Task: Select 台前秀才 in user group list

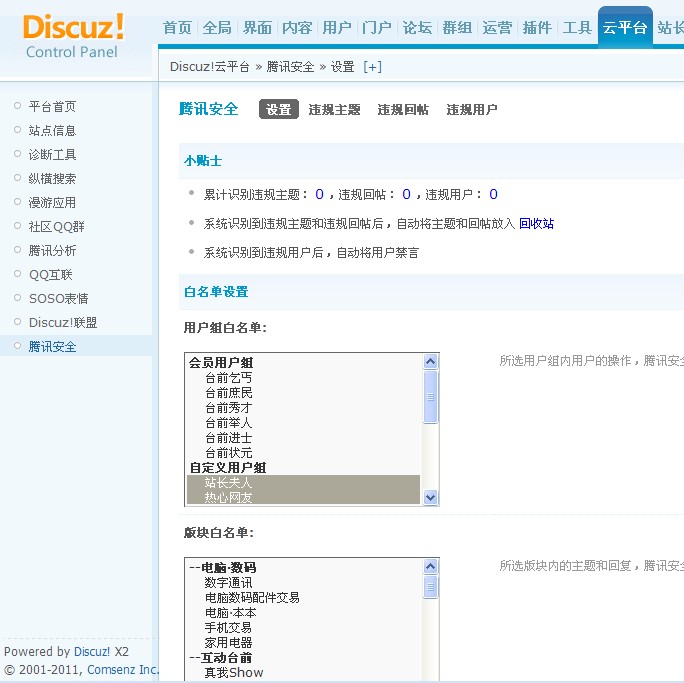Action: [x=229, y=407]
